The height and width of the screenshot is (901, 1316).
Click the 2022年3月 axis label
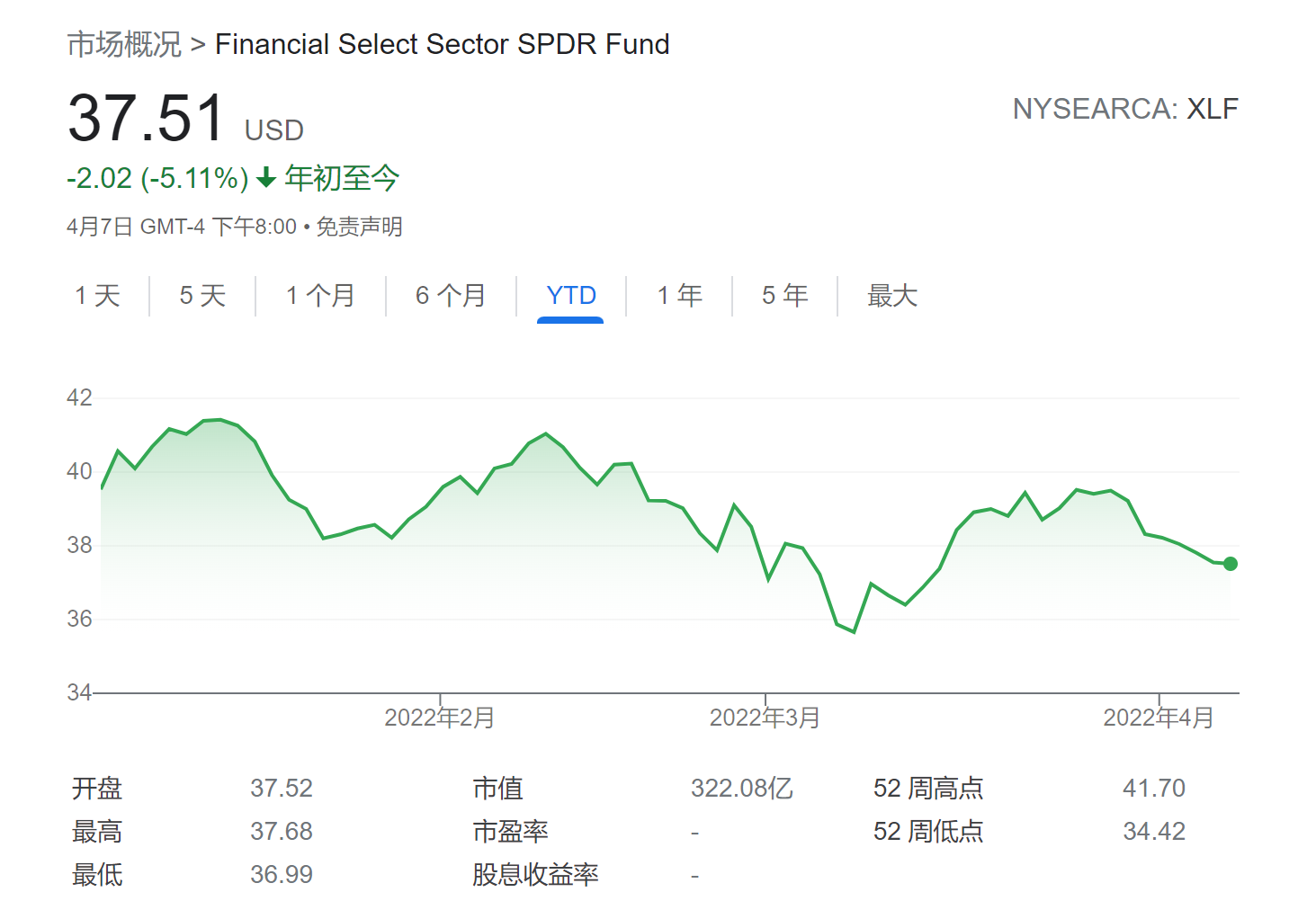tap(765, 718)
